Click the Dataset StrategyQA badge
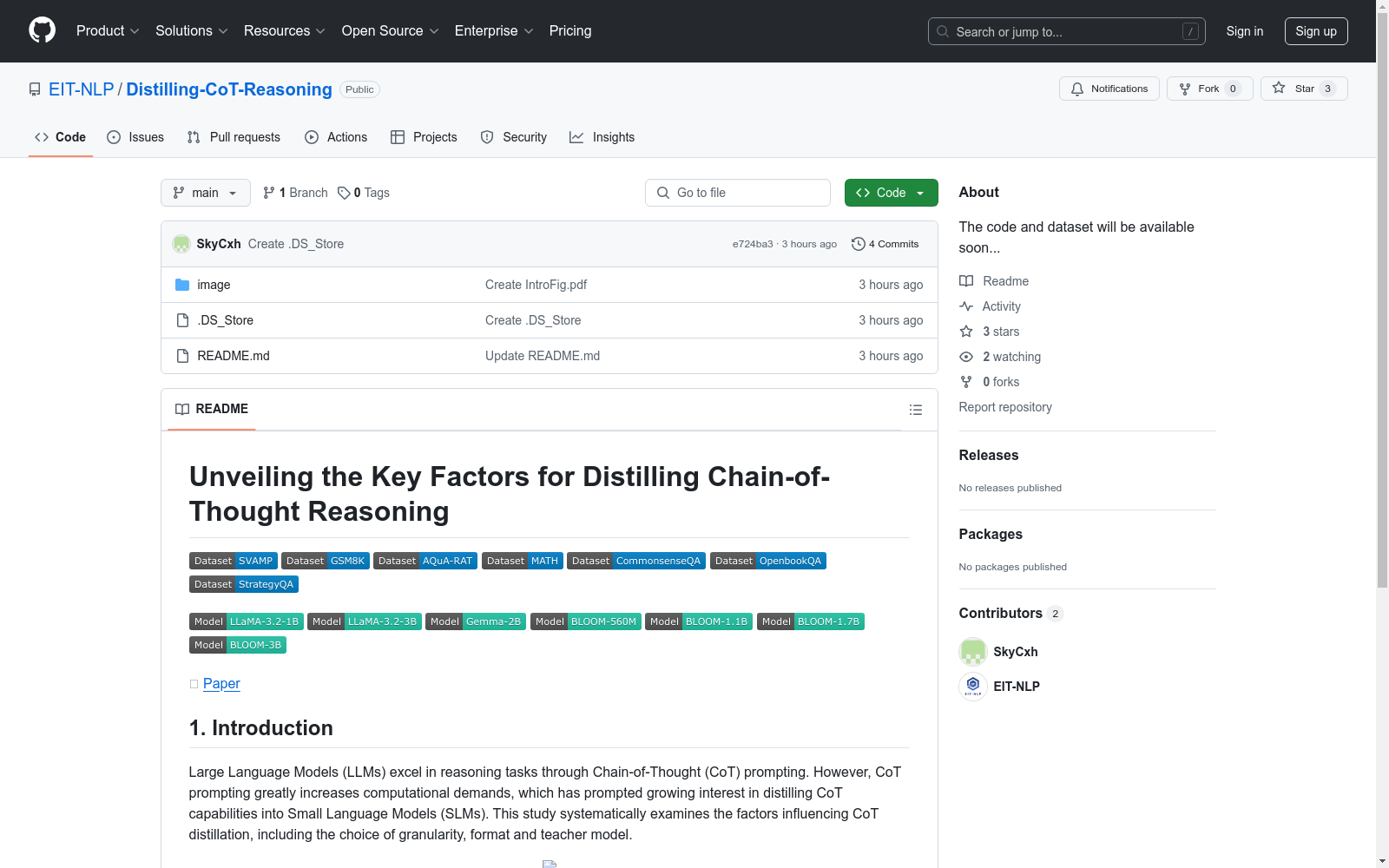The width and height of the screenshot is (1389, 868). (244, 584)
